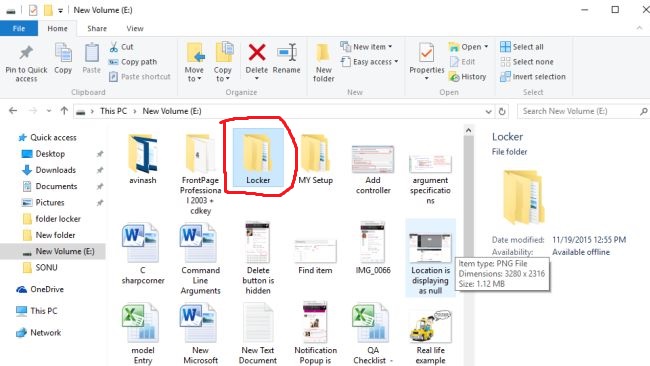Click This PC in address bar
Image resolution: width=650 pixels, height=366 pixels.
tap(113, 111)
